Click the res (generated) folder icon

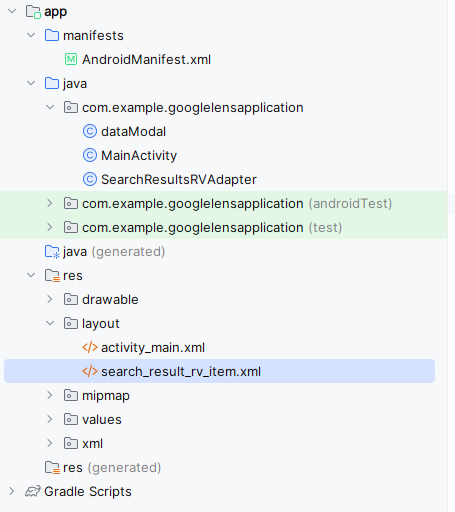pos(52,468)
